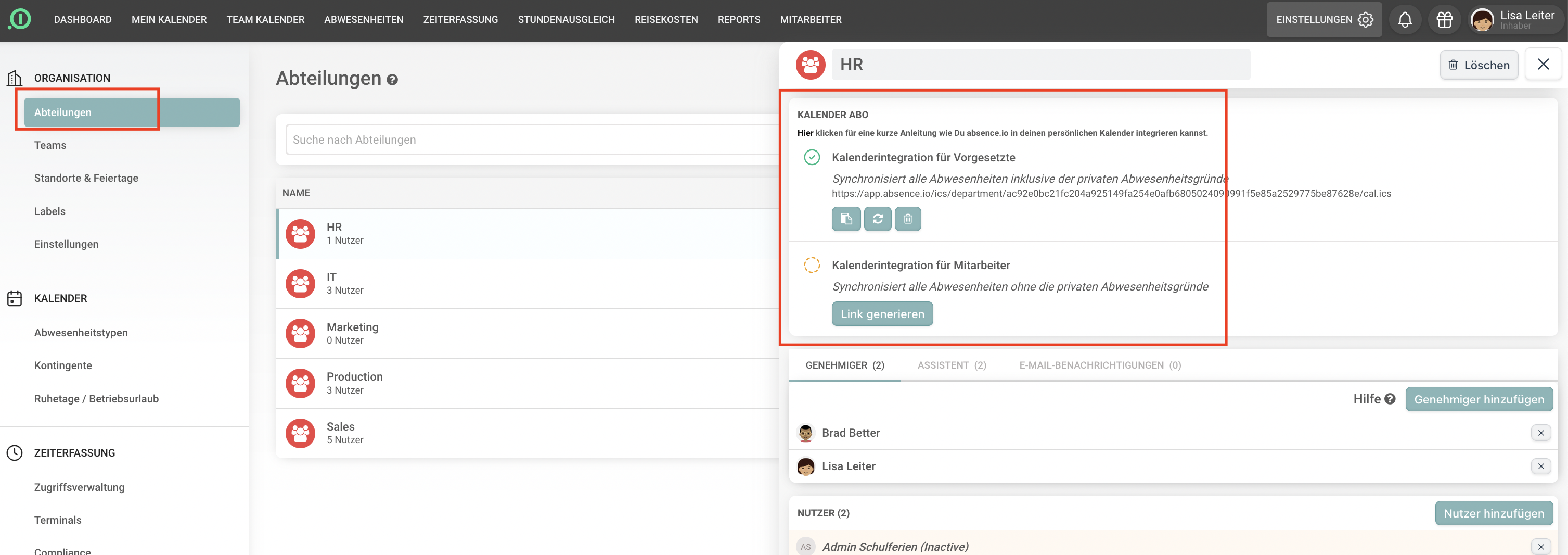Remove approver Lisa Leiter
The height and width of the screenshot is (555, 1568).
point(1541,466)
